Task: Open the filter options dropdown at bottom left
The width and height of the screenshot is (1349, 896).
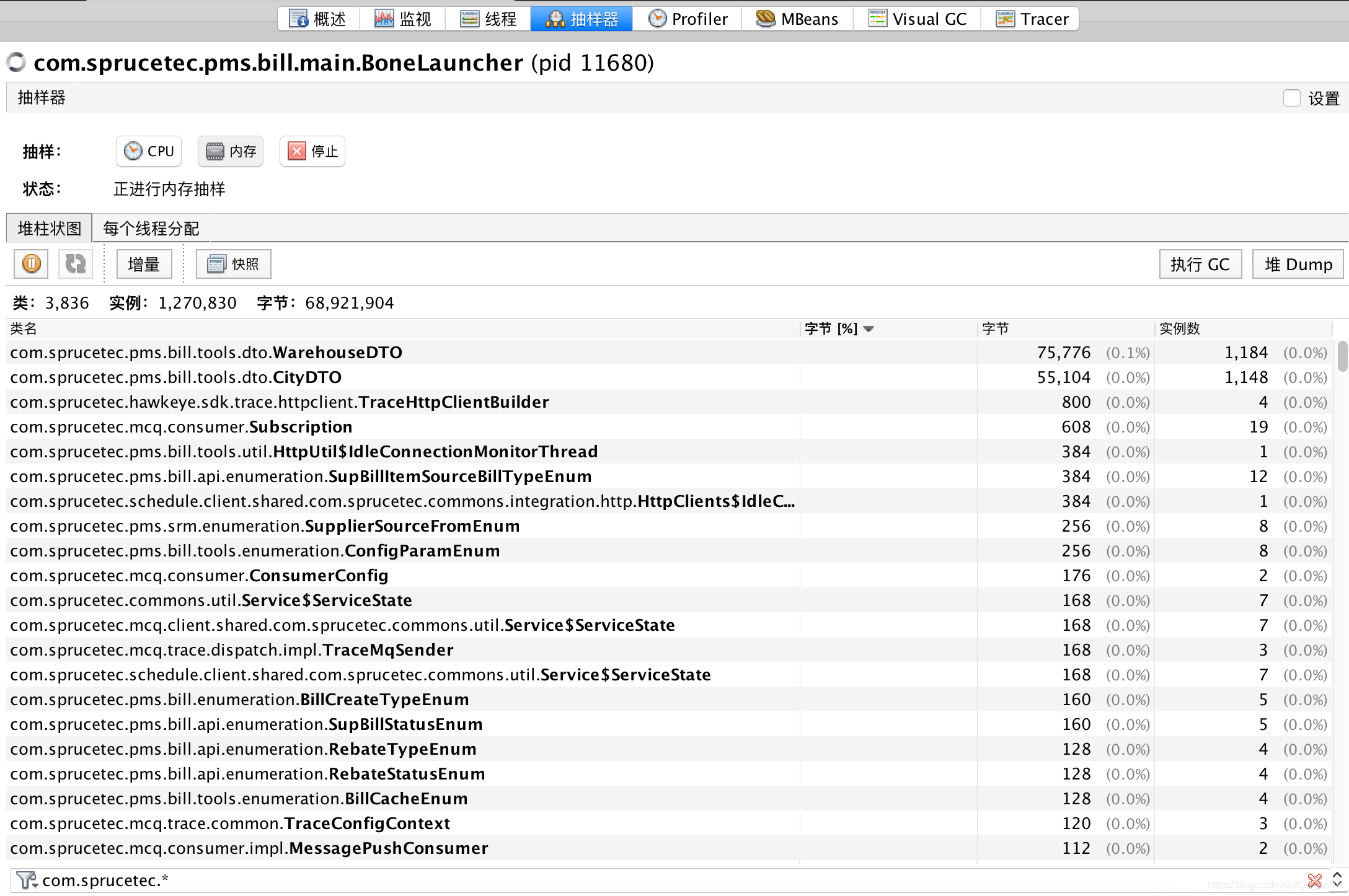Action: point(35,885)
